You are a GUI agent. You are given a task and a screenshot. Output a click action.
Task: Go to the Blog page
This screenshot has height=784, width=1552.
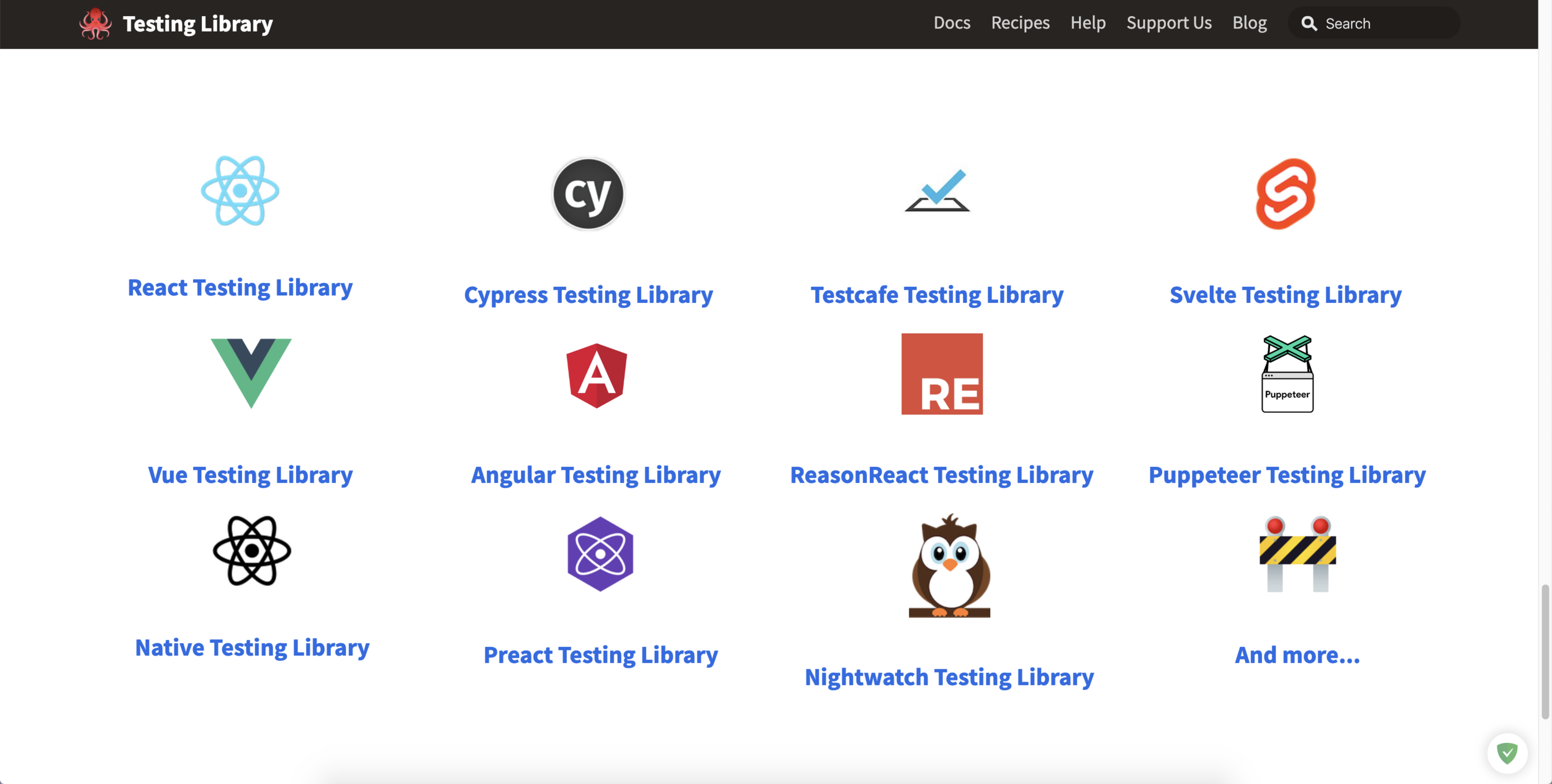coord(1249,23)
